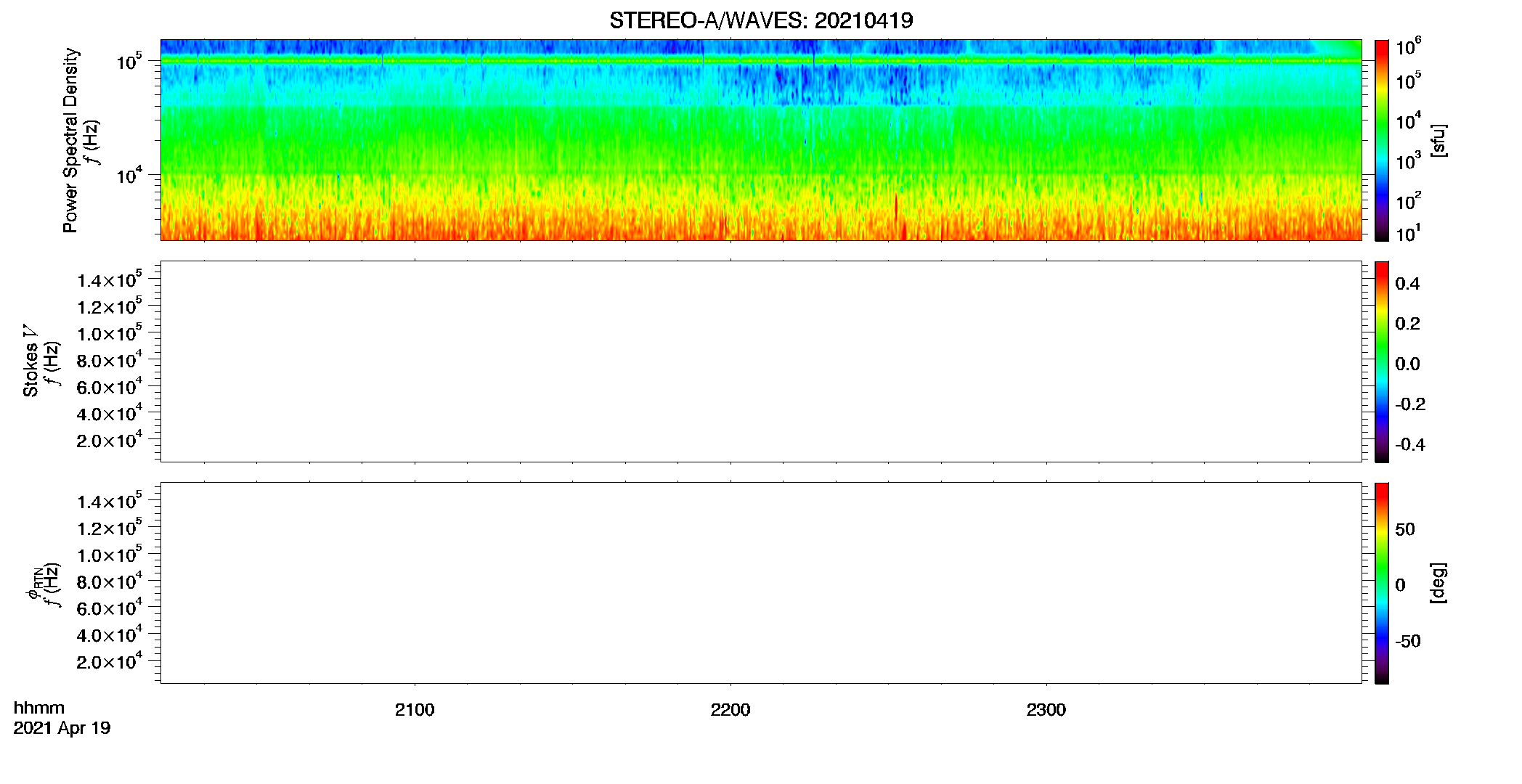Click the red spike near 2230 in spectrogram

tap(896, 207)
